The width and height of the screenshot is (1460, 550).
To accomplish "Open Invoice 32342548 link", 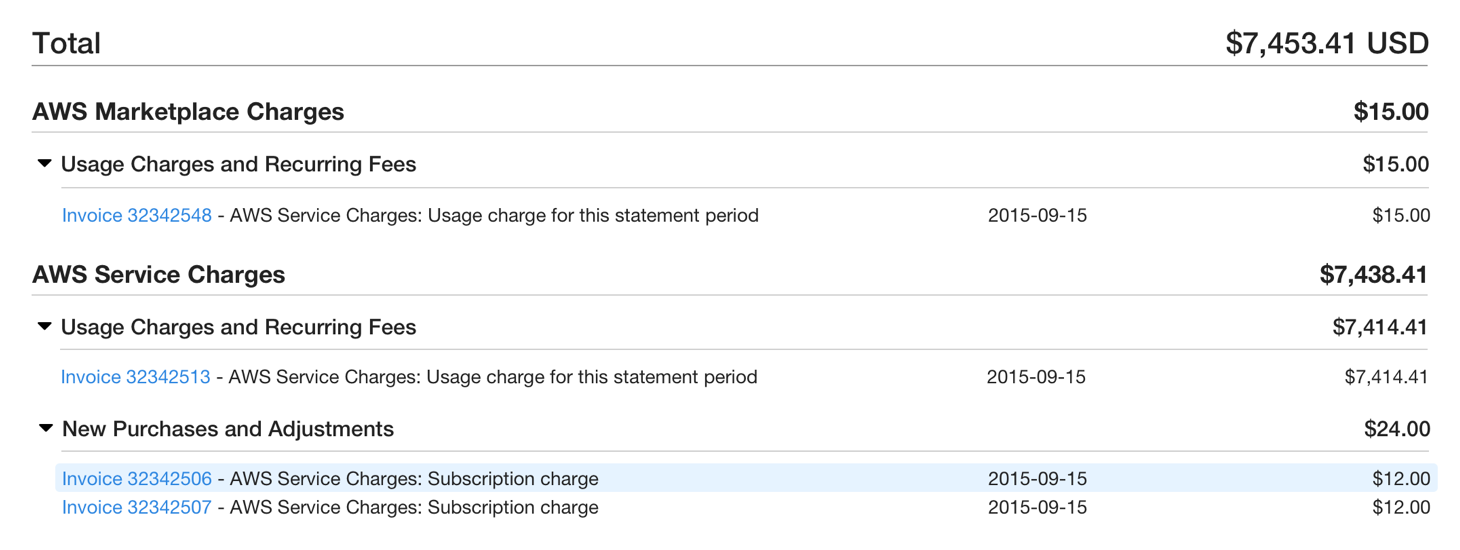I will pos(137,215).
